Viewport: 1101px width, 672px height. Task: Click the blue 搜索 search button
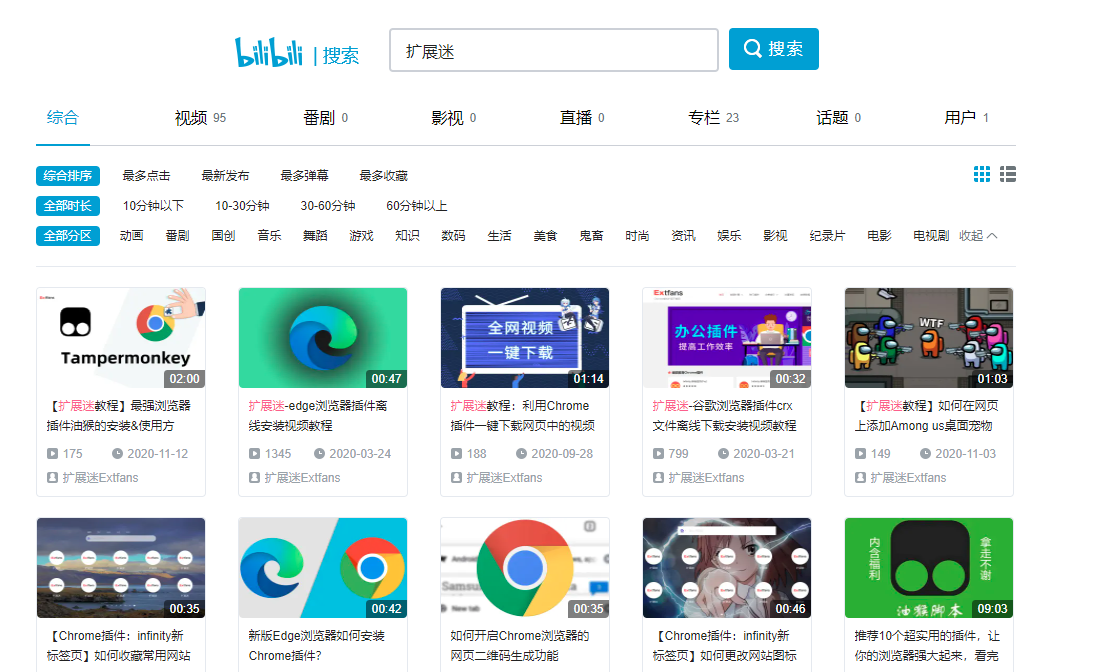tap(774, 49)
